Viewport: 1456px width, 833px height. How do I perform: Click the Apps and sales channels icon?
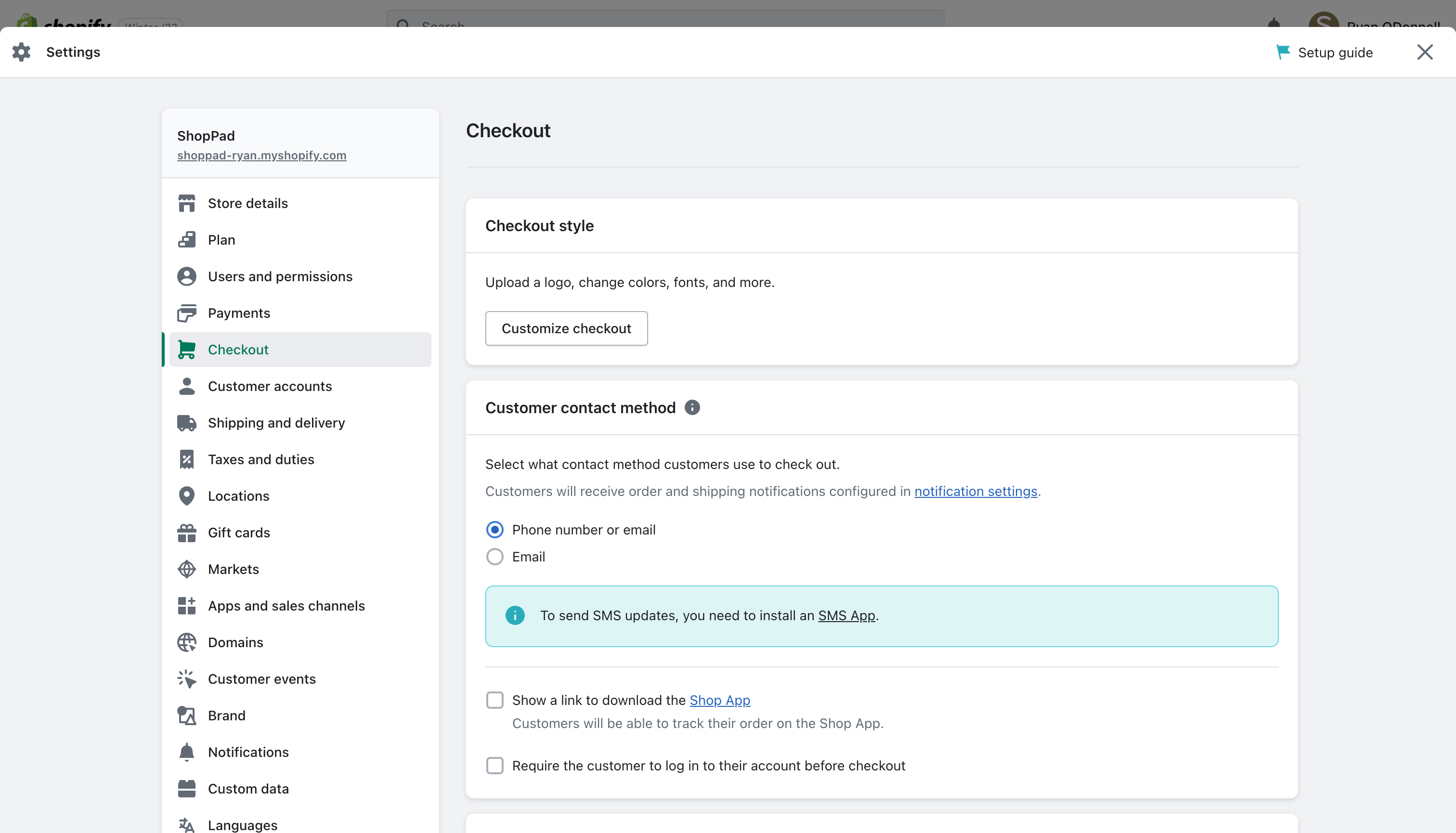click(186, 606)
